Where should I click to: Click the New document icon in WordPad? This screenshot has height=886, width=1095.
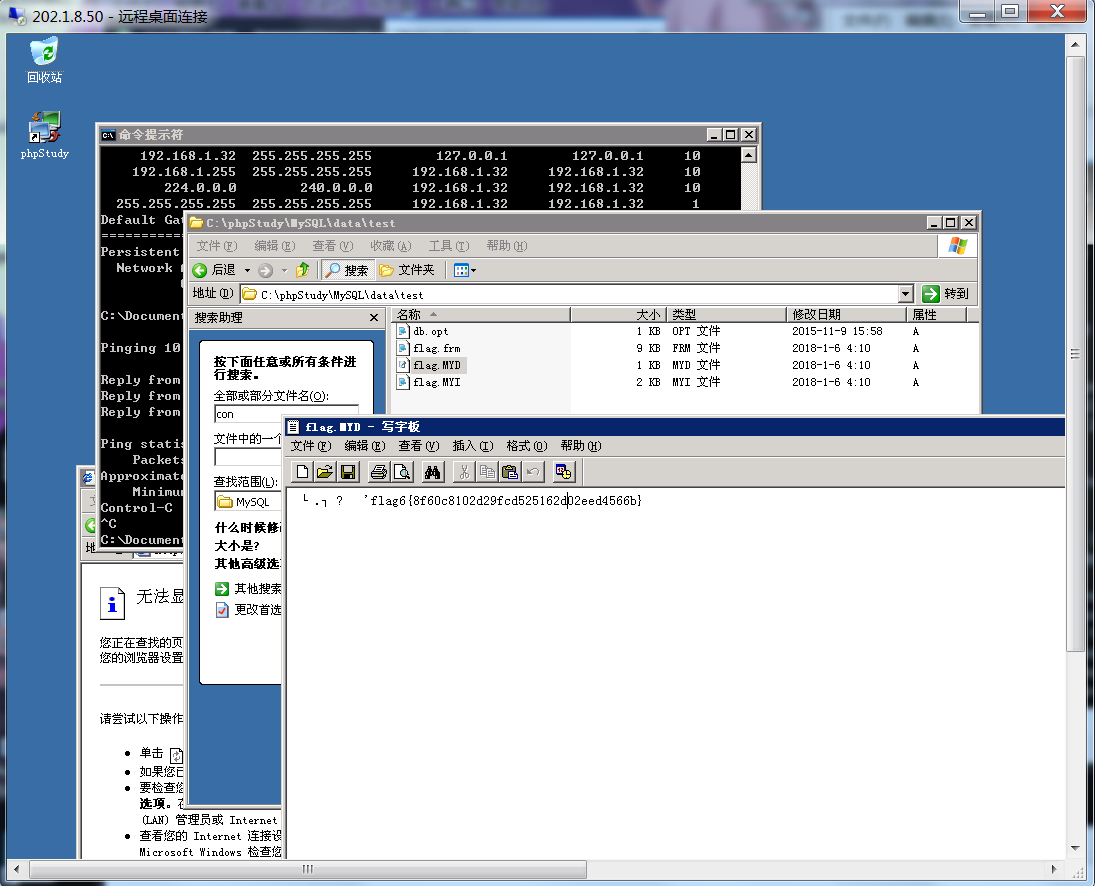tap(302, 473)
